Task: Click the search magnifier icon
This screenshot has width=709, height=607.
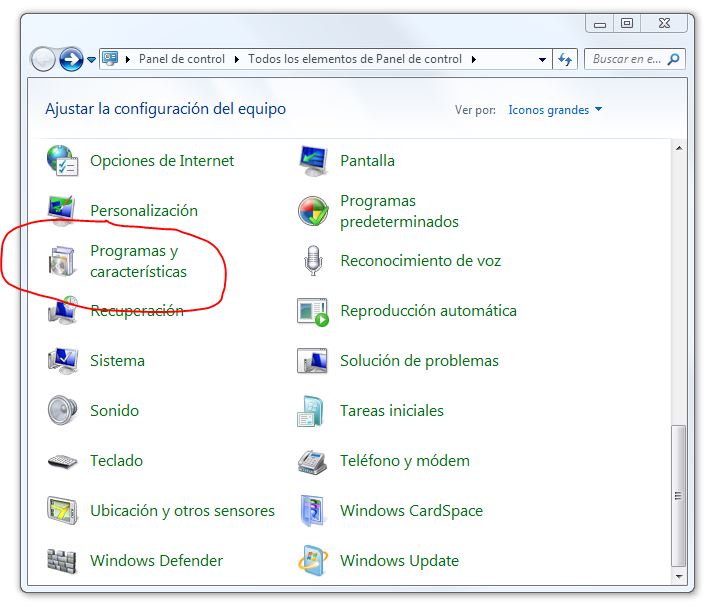Action: coord(673,59)
